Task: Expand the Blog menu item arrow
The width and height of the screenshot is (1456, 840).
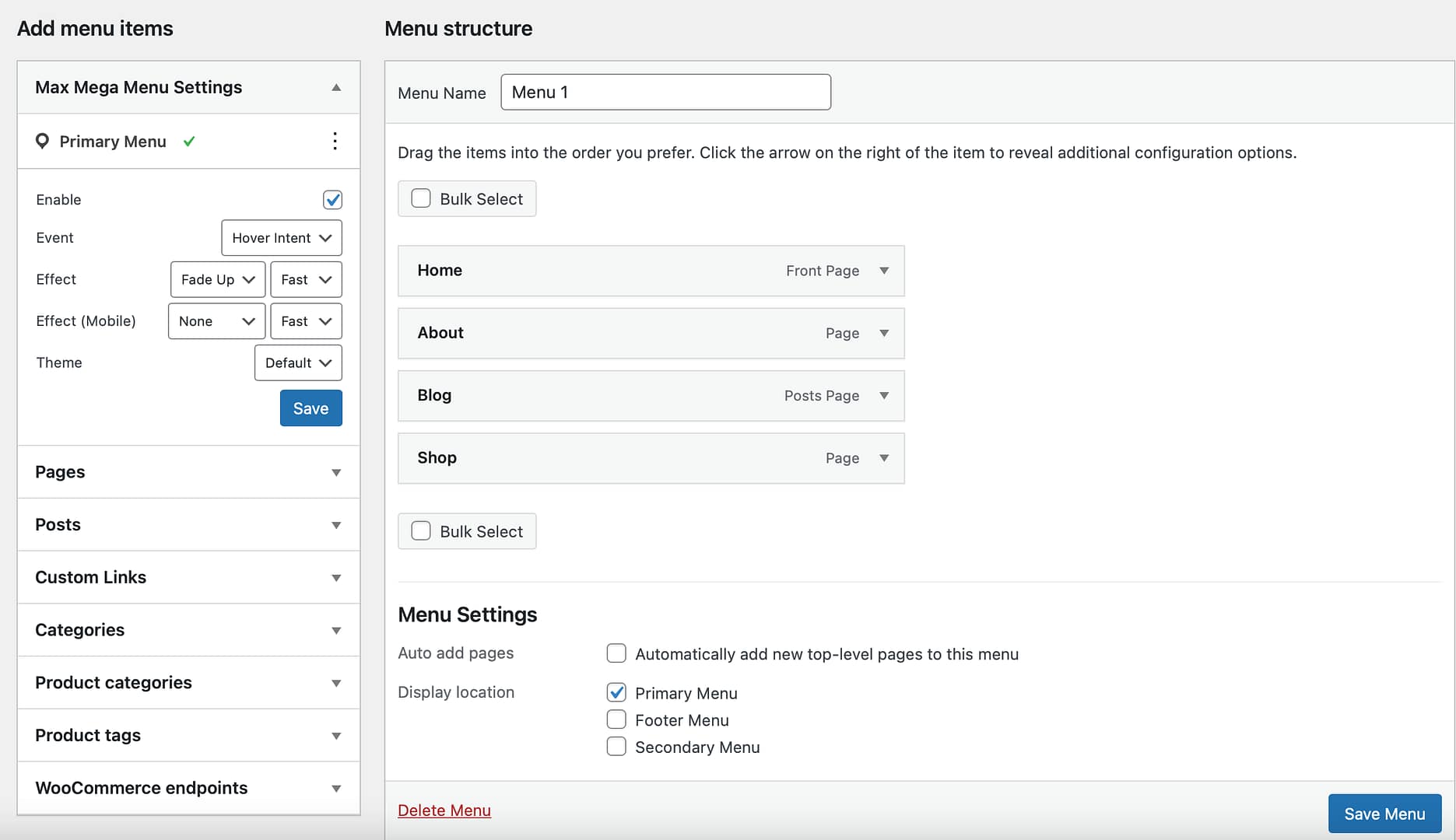Action: (884, 395)
